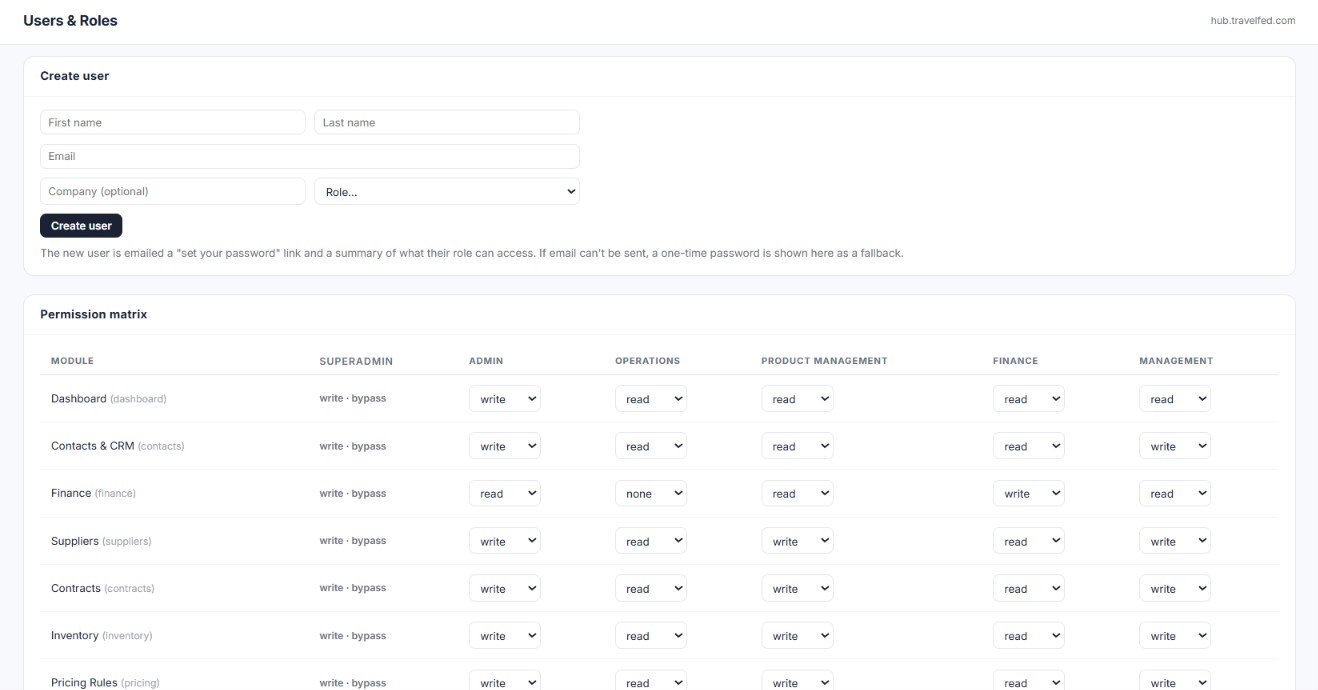Click the Contacts & CRM module name
Image resolution: width=1318 pixels, height=690 pixels.
(x=117, y=446)
